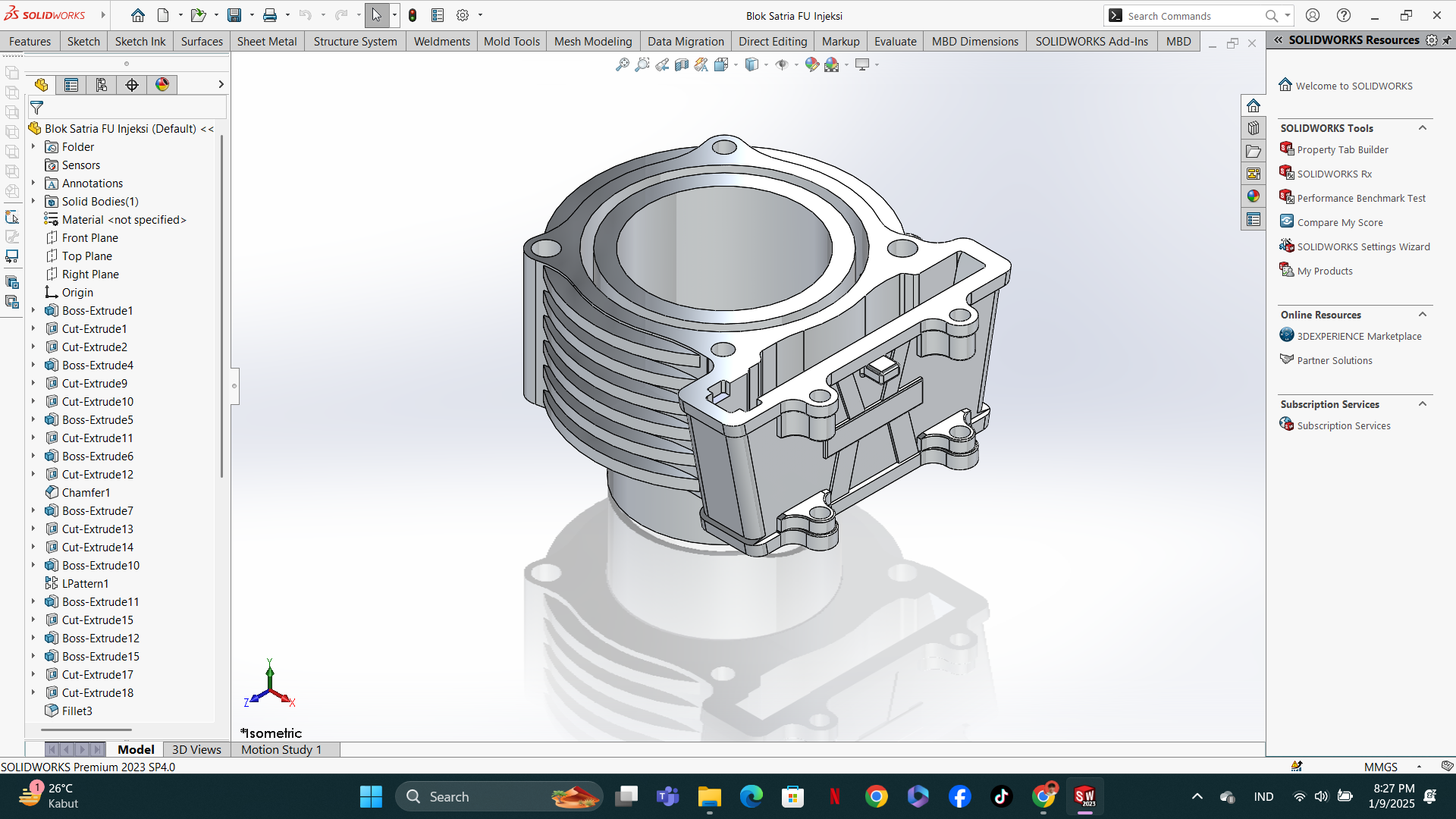The height and width of the screenshot is (819, 1456).
Task: Toggle the Resources pane auto-show pin
Action: pyautogui.click(x=1447, y=40)
